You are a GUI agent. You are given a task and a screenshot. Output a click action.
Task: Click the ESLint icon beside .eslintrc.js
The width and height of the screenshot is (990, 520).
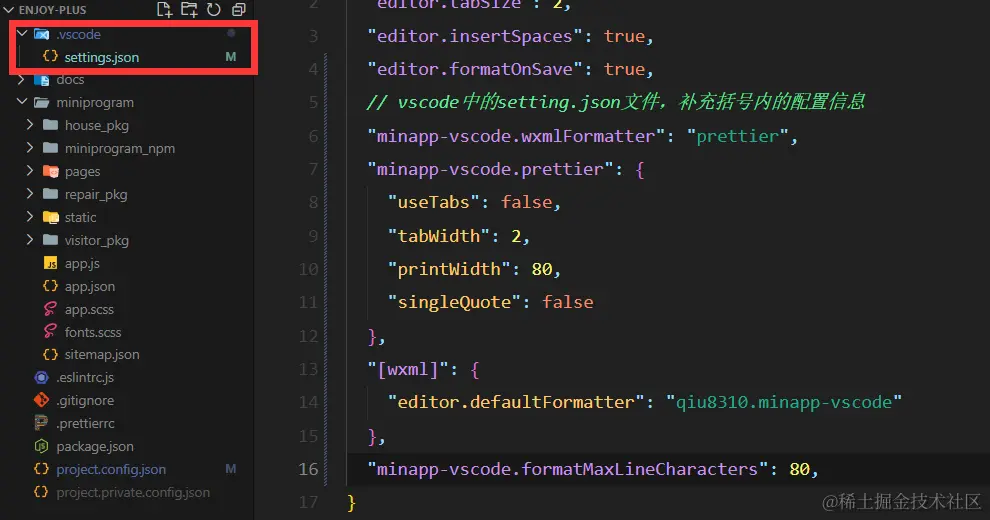(41, 377)
